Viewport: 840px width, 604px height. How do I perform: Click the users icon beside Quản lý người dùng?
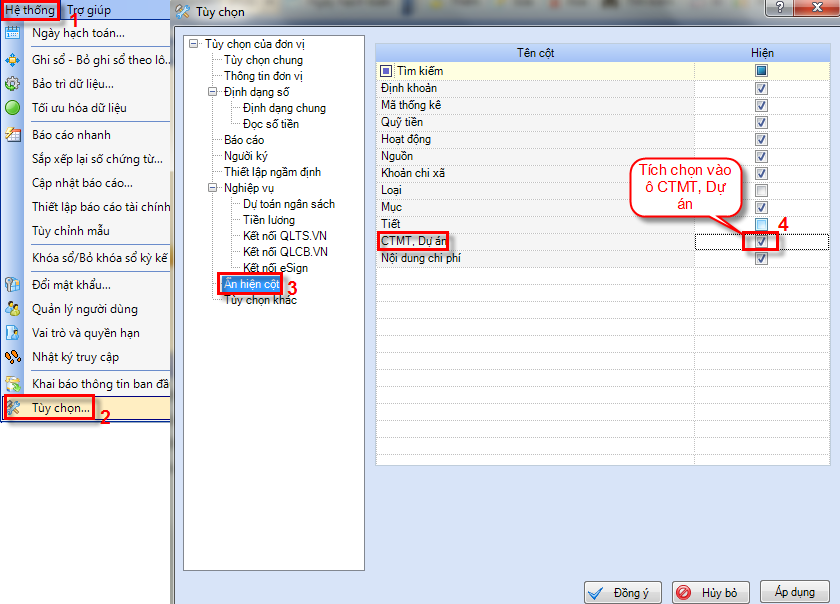(12, 309)
